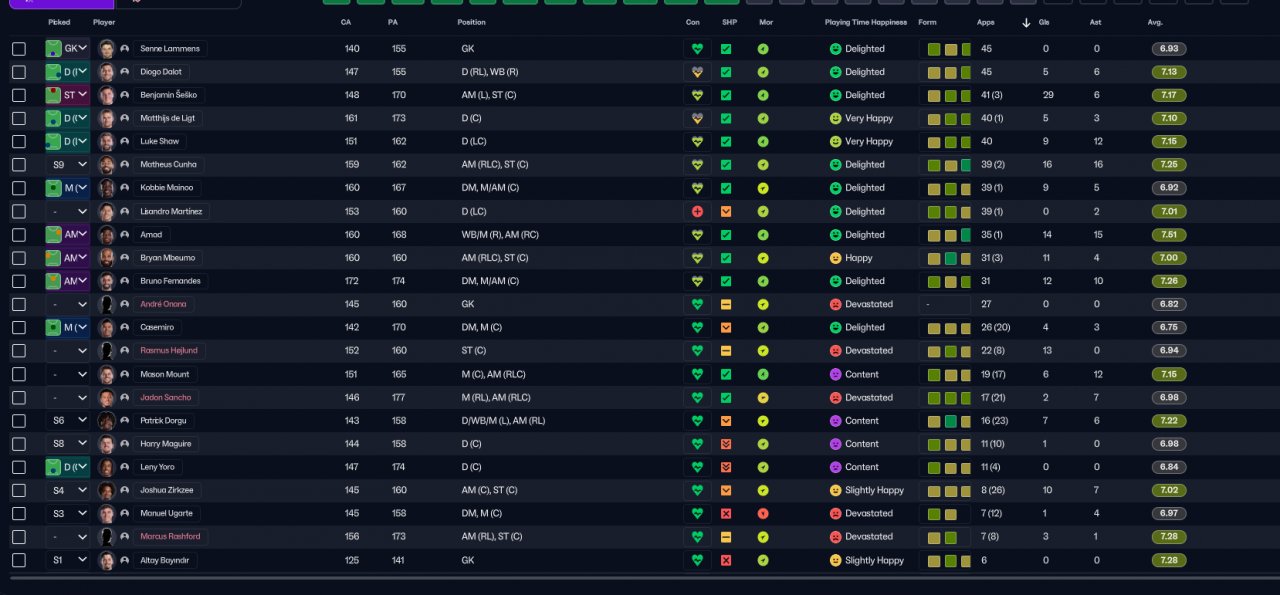
Task: Click Lisandro Martínez's red injury condition icon
Action: [697, 211]
